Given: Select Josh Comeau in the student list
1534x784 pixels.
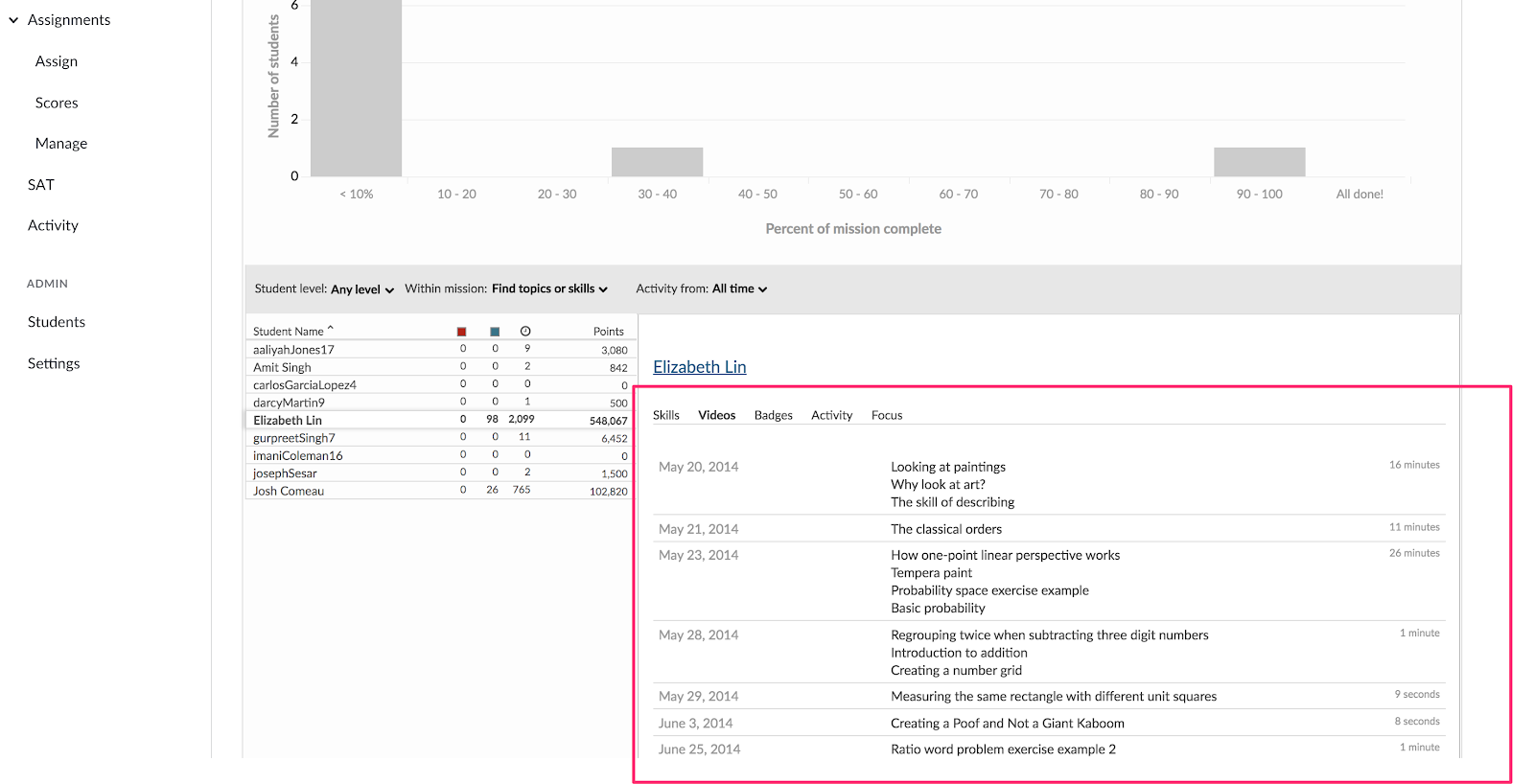Looking at the screenshot, I should (289, 491).
